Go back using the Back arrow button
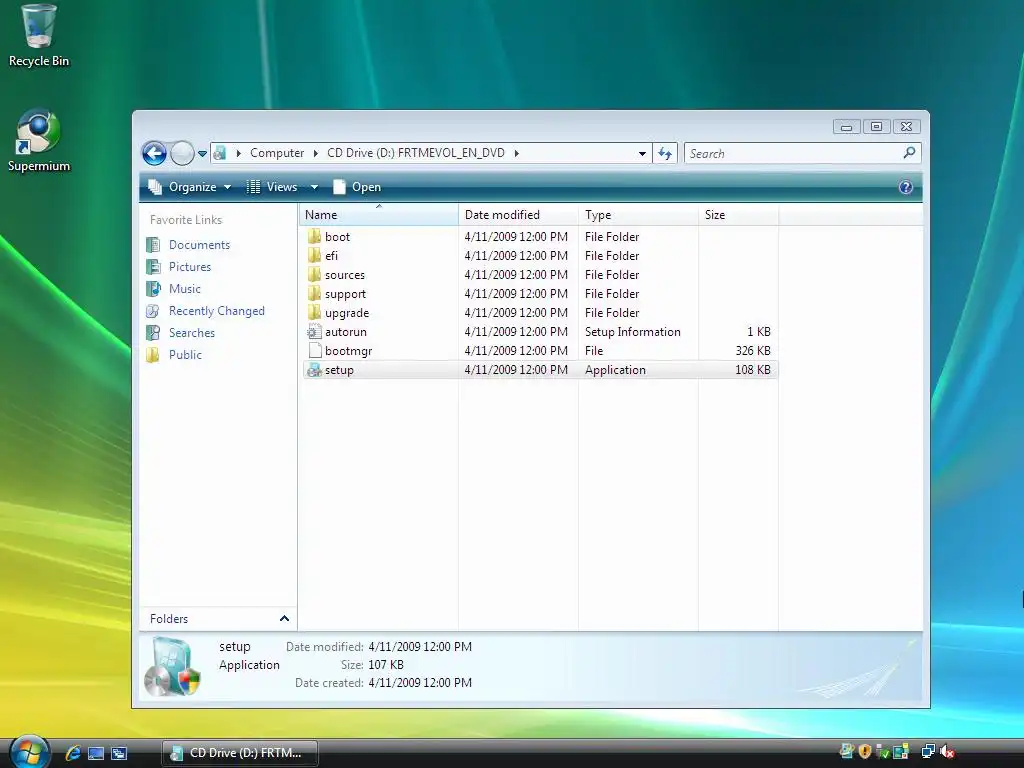Image resolution: width=1024 pixels, height=768 pixels. point(155,153)
